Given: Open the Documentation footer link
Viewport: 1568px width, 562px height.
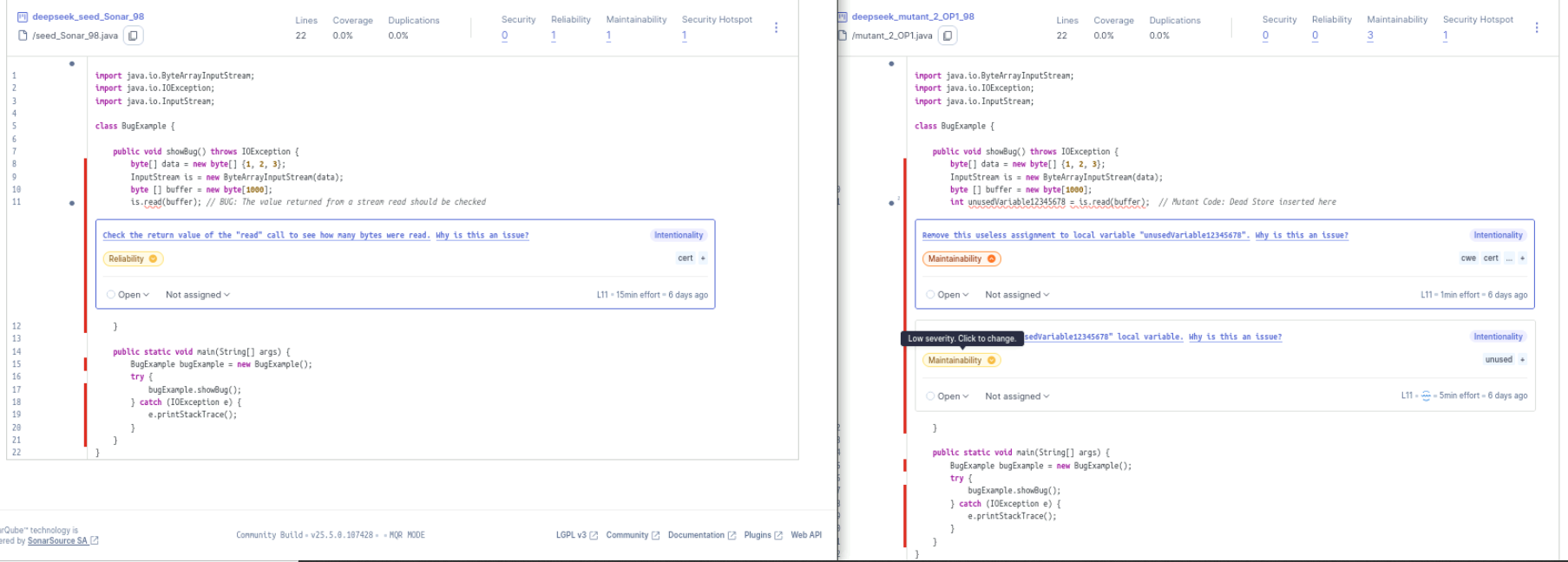Looking at the screenshot, I should pos(702,535).
